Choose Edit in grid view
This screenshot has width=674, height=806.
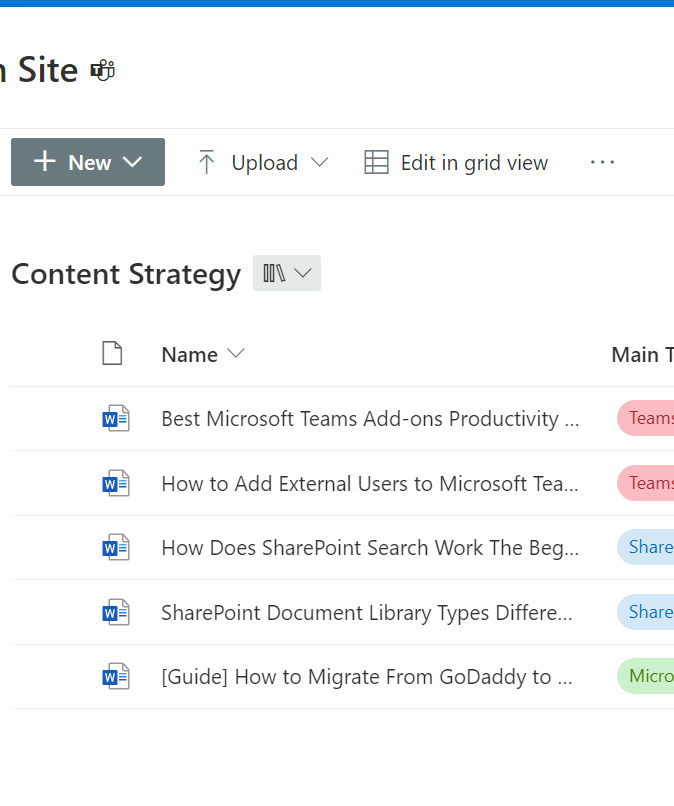(x=456, y=162)
